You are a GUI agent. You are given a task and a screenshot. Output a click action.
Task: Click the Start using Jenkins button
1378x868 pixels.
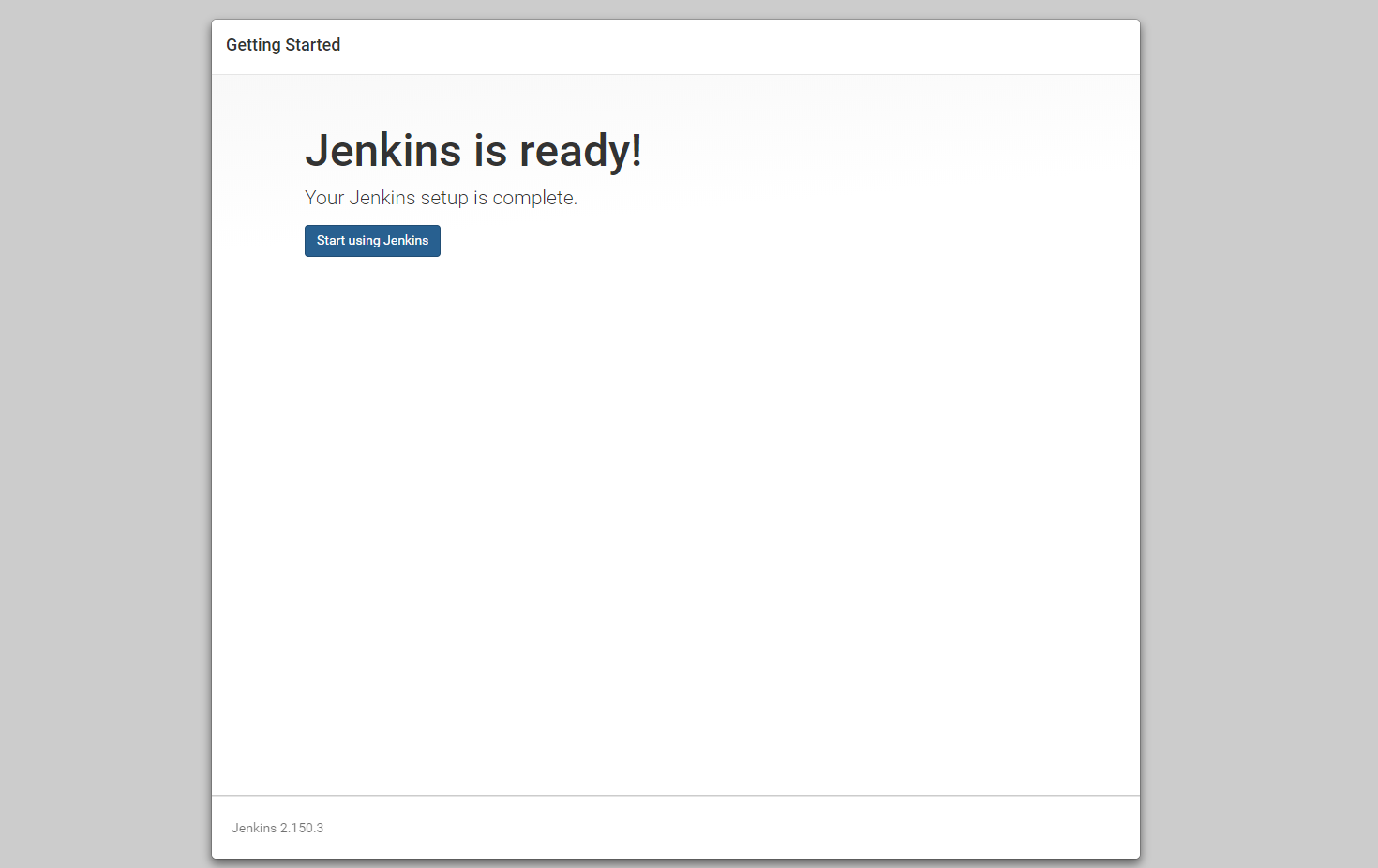click(x=372, y=241)
